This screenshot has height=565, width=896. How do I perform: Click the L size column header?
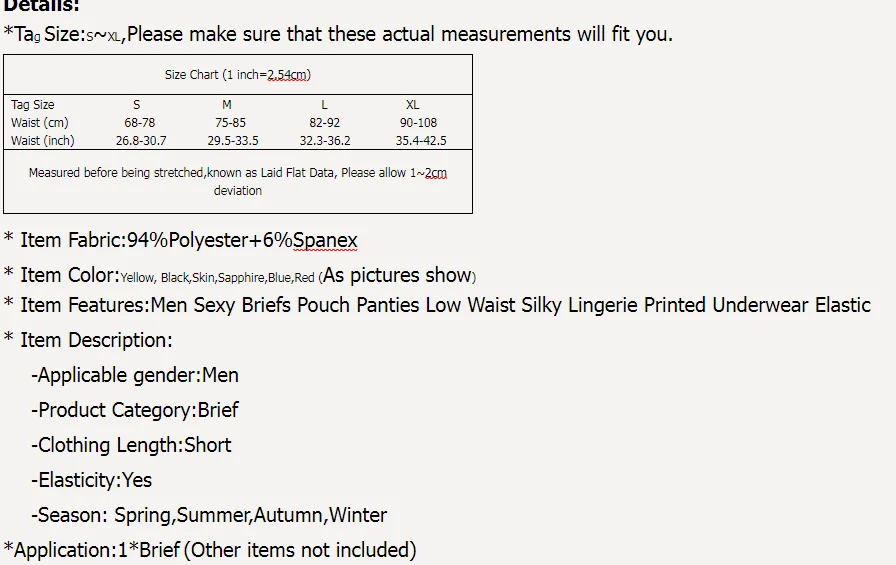322,105
